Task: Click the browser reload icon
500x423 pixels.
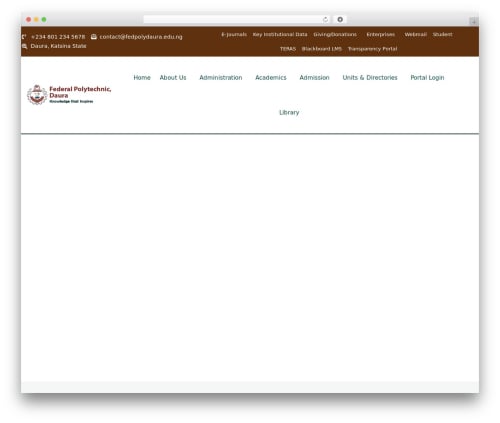Action: [x=325, y=20]
